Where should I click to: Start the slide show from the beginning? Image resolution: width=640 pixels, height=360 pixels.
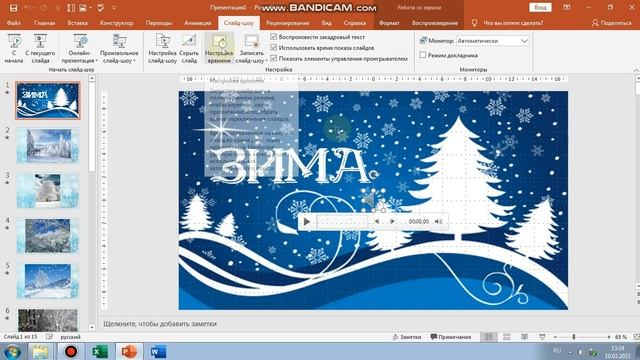(14, 49)
